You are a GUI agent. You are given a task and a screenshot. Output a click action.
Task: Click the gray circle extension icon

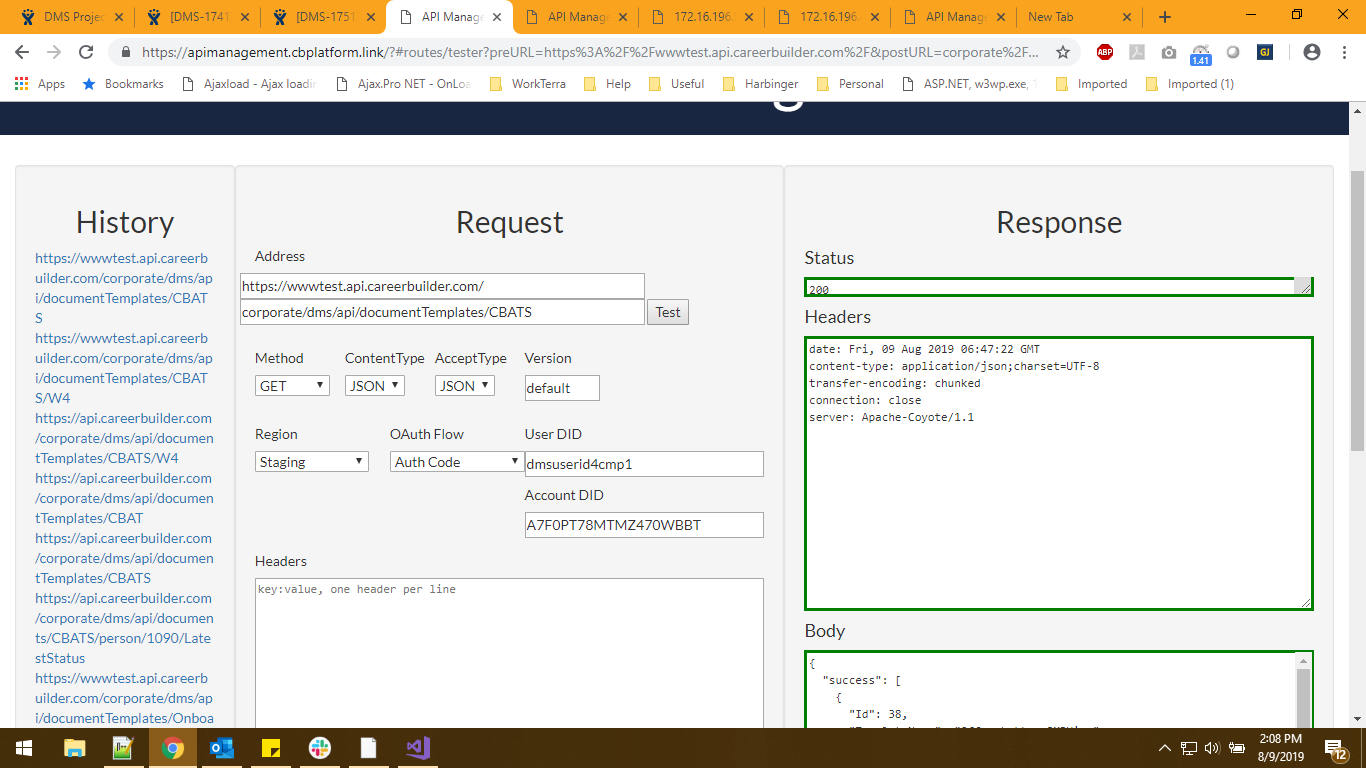point(1233,52)
